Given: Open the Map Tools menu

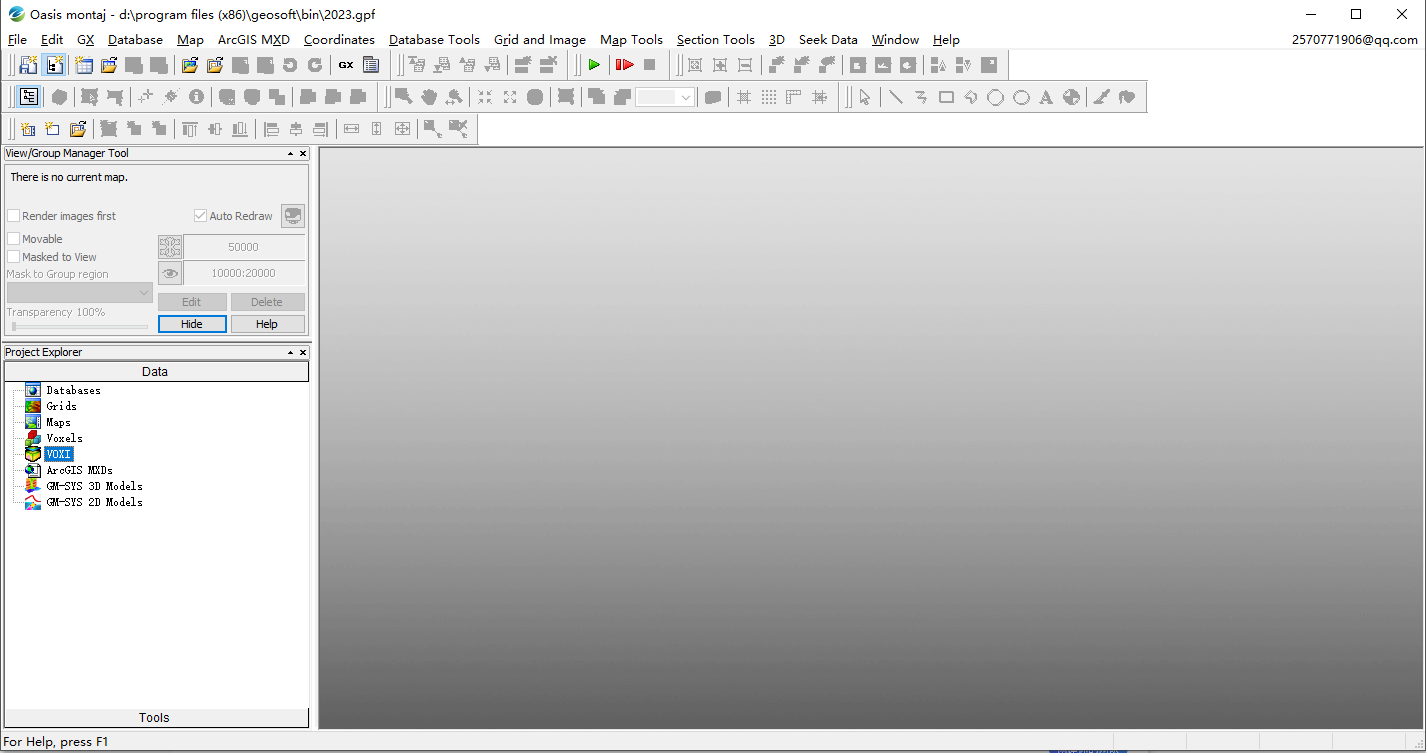Looking at the screenshot, I should pyautogui.click(x=631, y=40).
